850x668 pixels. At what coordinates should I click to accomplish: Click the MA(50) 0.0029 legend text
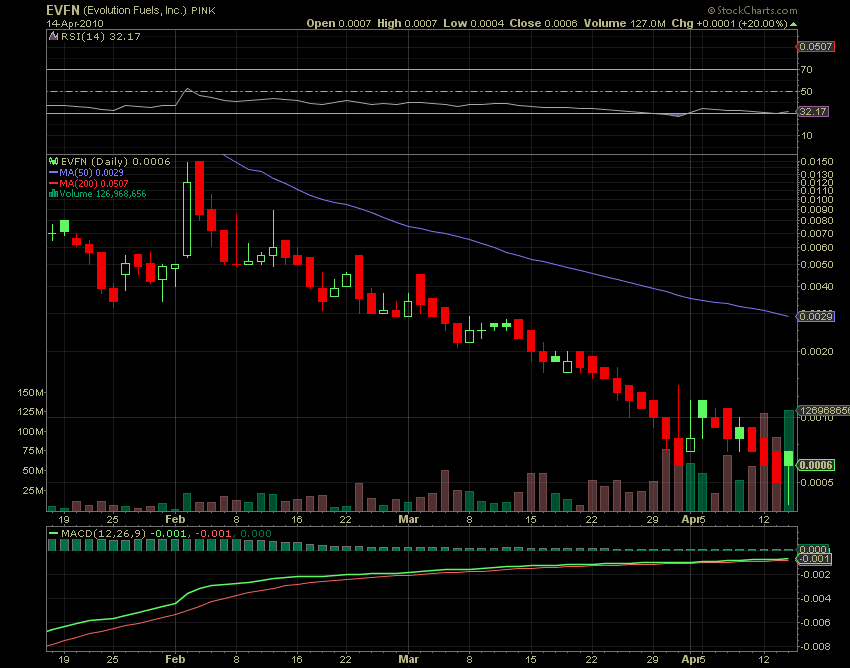pos(92,172)
